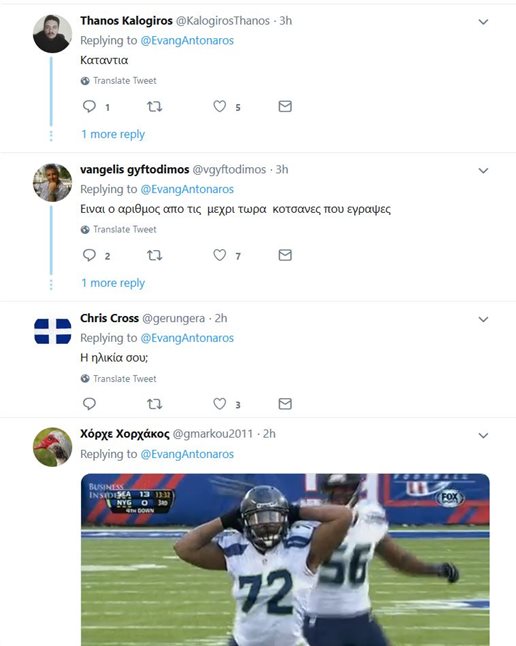Like Thanos Kalogiros's tweet
Viewport: 516px width, 646px height.
(x=220, y=106)
